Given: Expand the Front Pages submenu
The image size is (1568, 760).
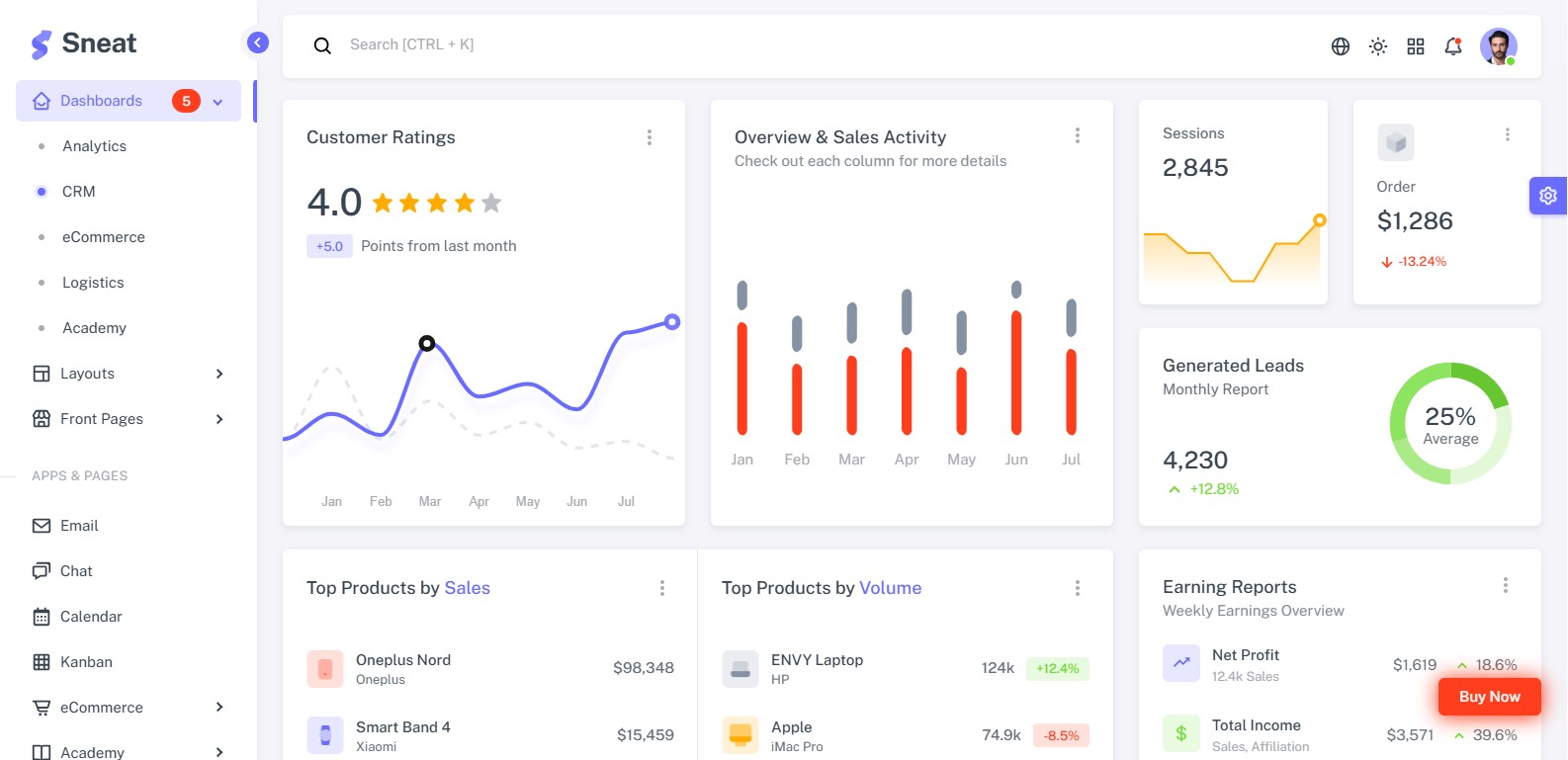Looking at the screenshot, I should click(x=129, y=419).
